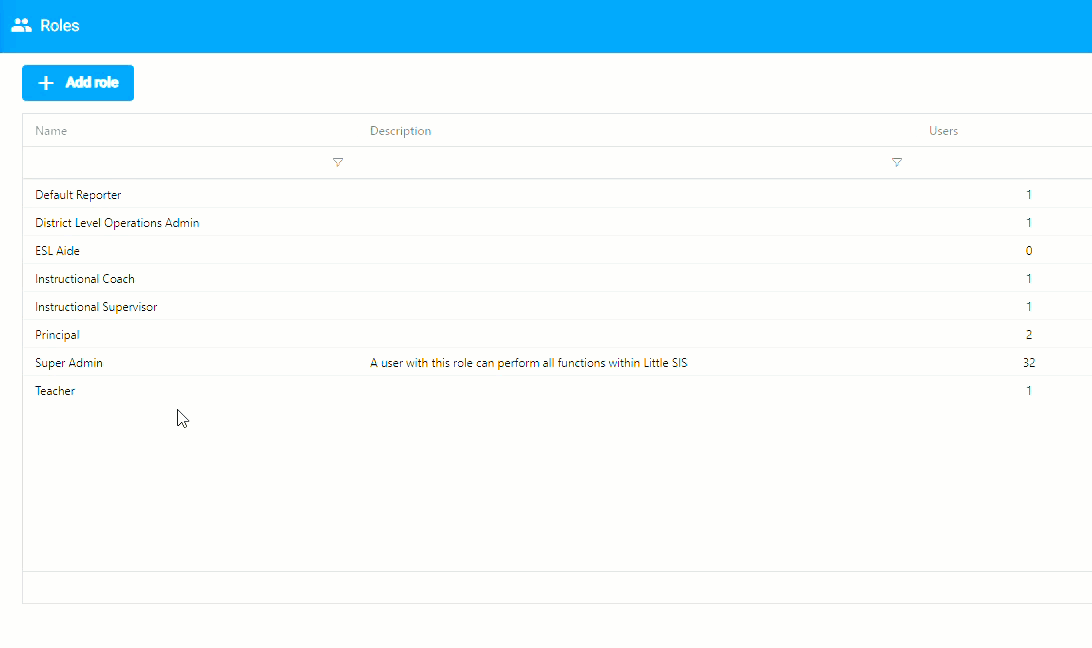Click user count 1 for District Level Operations Admin
The image size is (1092, 648).
(x=1029, y=223)
